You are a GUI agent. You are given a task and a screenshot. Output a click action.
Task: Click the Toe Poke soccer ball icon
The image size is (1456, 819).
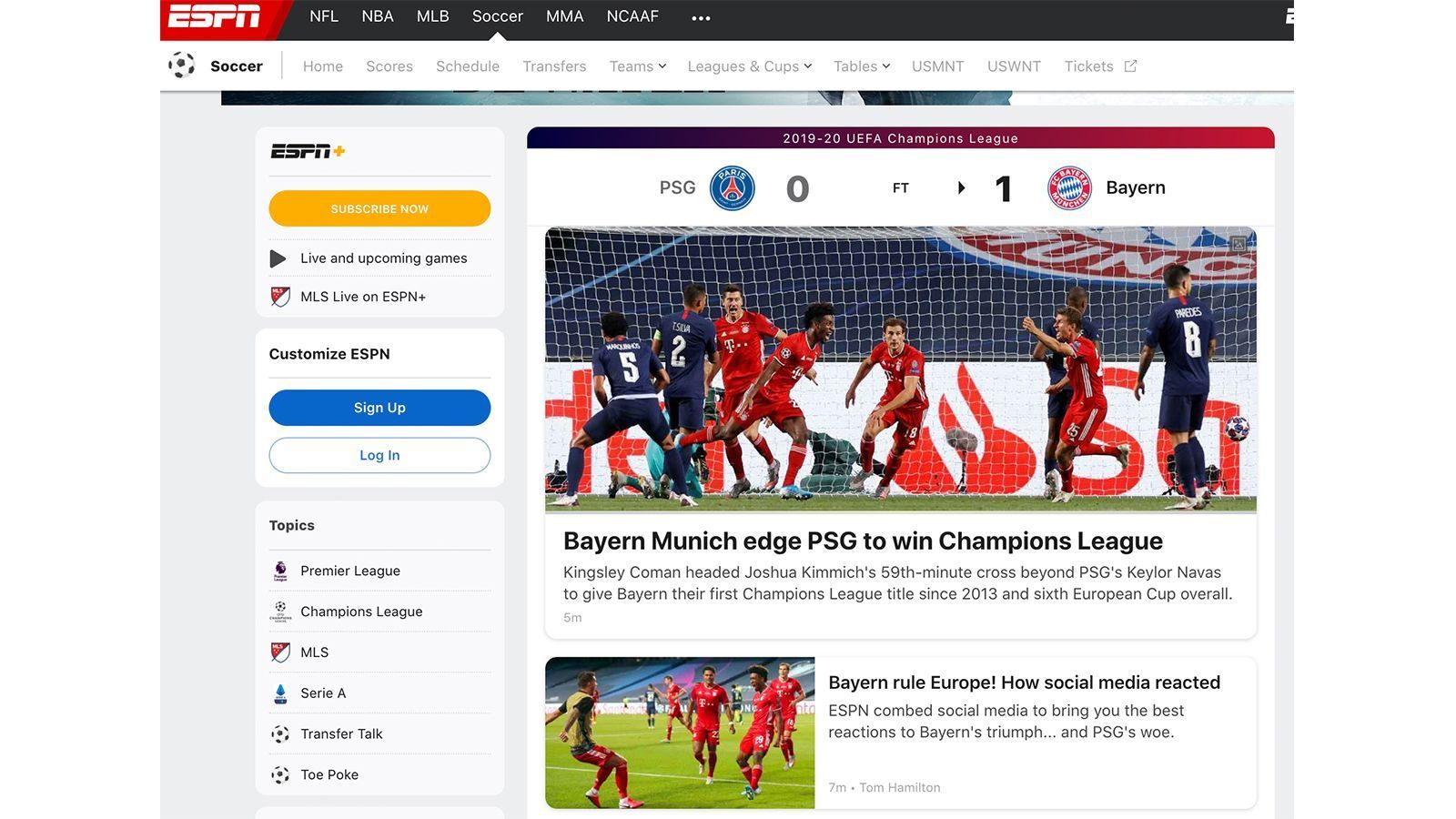pyautogui.click(x=280, y=775)
